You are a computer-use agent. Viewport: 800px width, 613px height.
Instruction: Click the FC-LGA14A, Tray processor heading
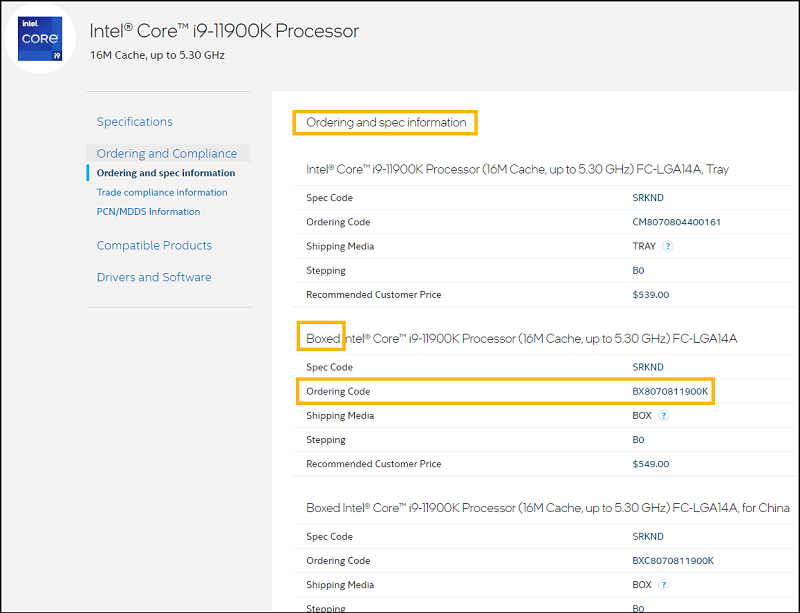click(517, 170)
